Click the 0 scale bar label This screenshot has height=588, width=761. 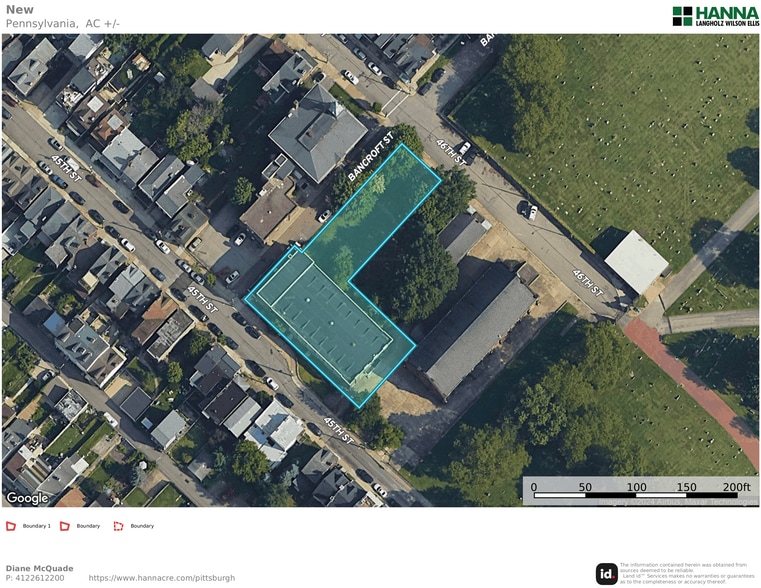coord(534,487)
